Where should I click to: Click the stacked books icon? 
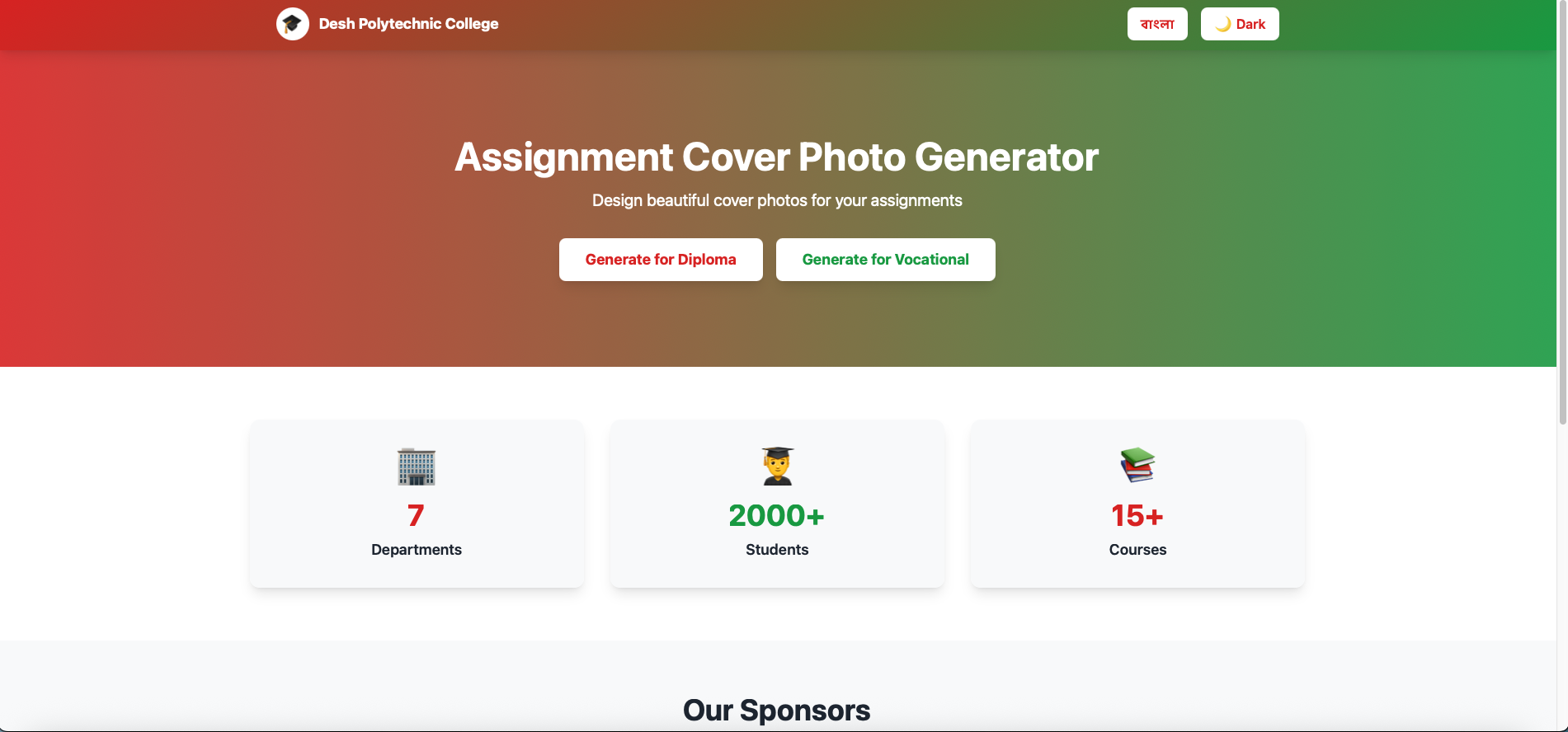tap(1137, 466)
